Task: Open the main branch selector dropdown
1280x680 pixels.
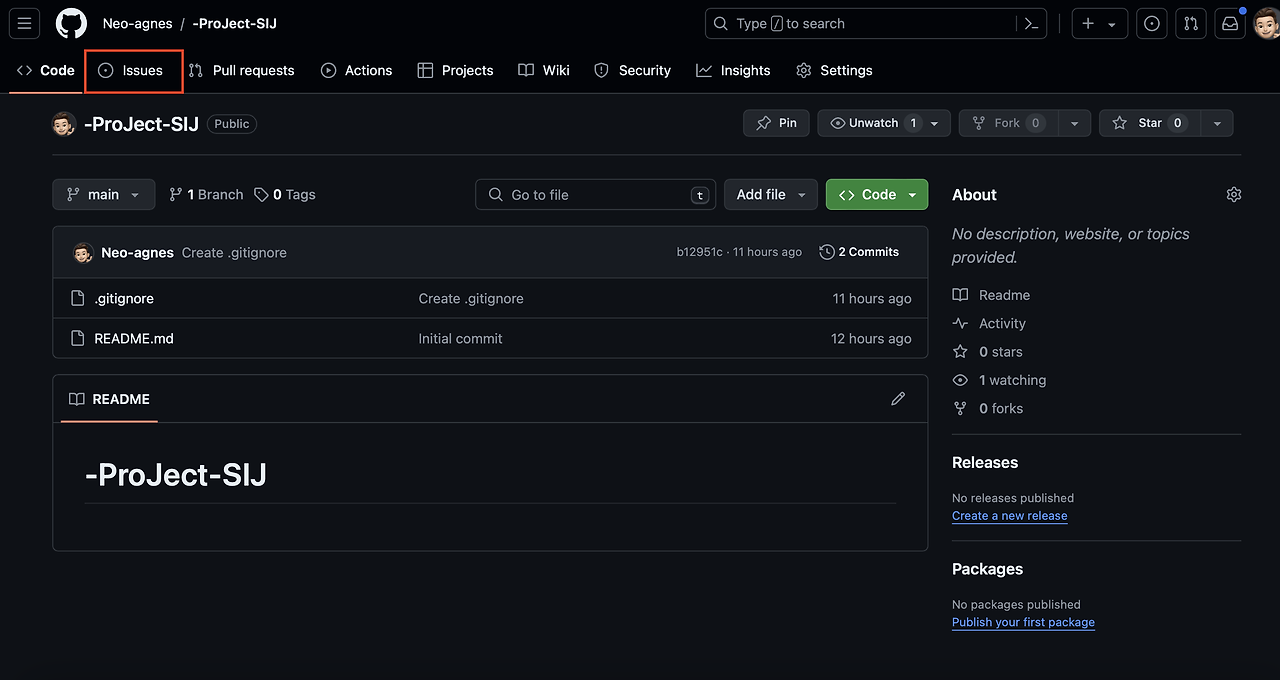Action: point(104,194)
